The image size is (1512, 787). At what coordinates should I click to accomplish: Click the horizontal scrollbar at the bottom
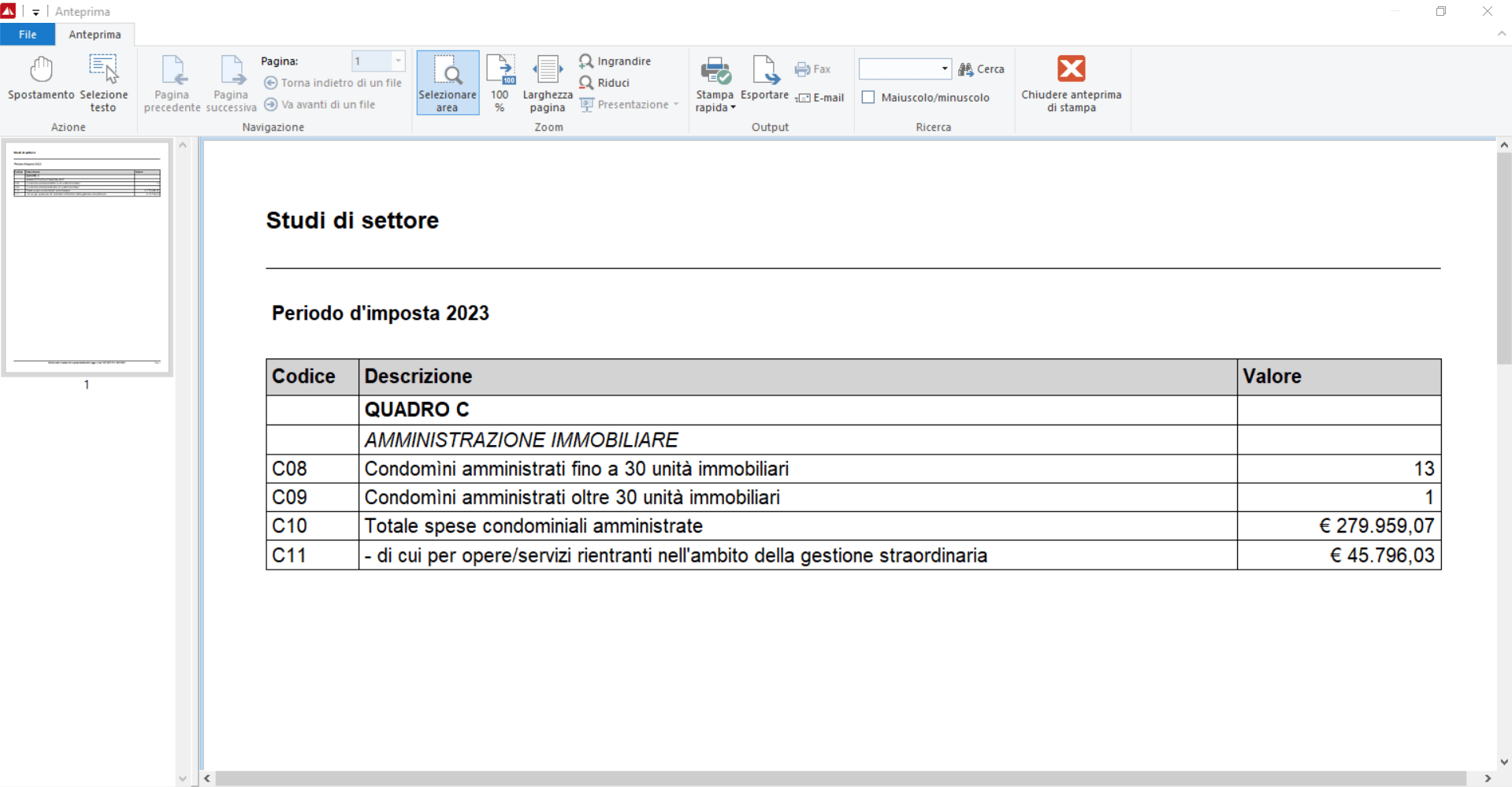tap(840, 778)
